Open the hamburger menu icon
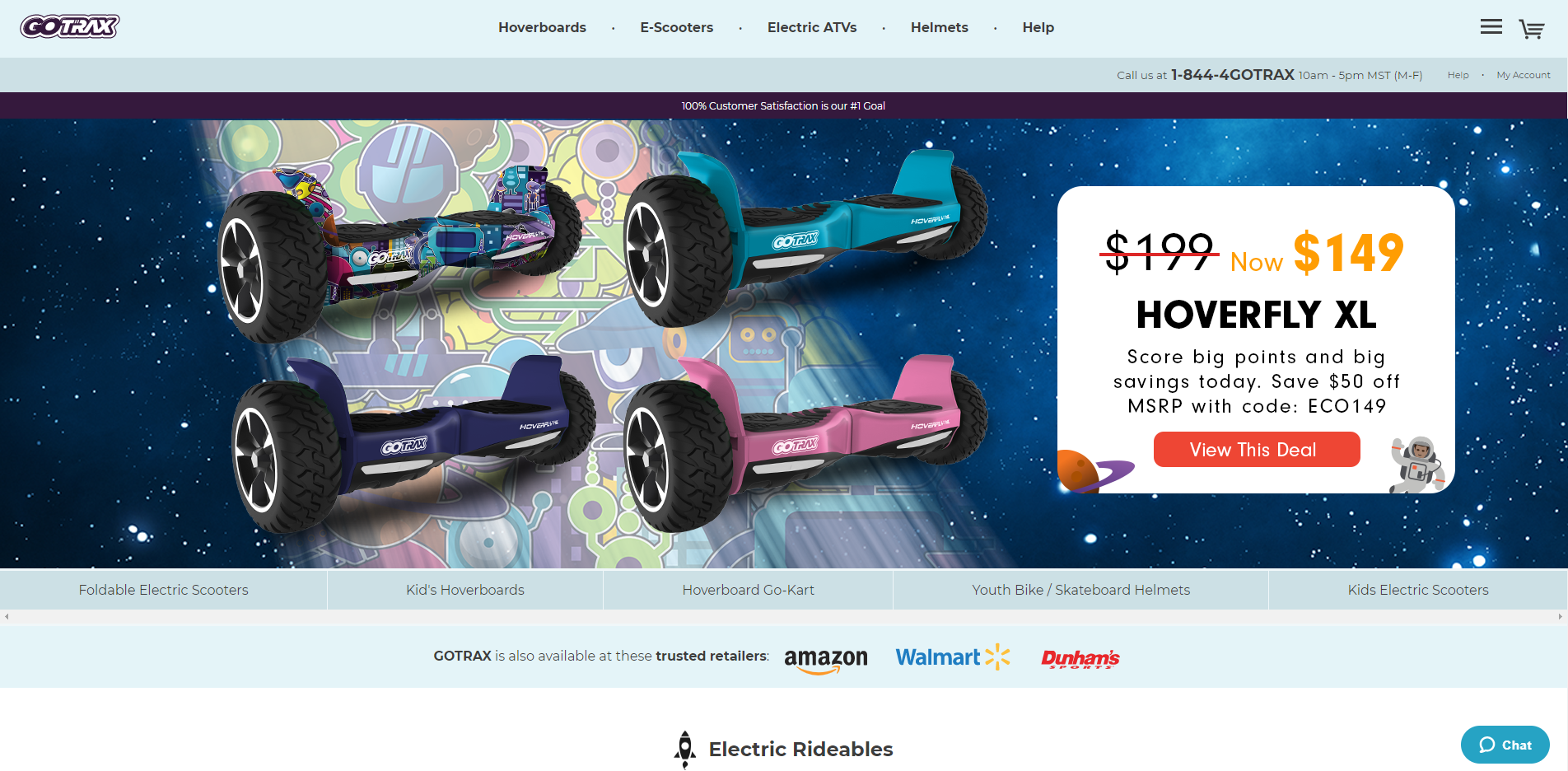Viewport: 1568px width, 771px height. (1491, 27)
